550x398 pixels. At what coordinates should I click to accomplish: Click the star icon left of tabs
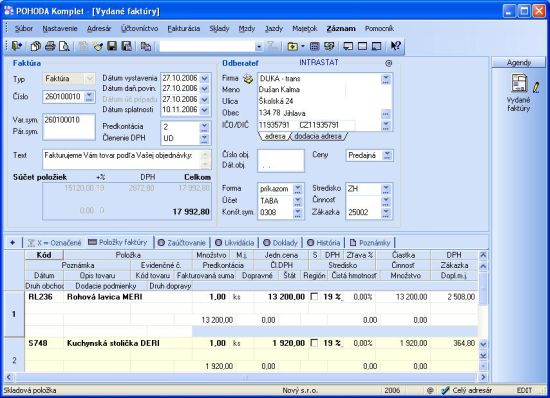tap(13, 242)
